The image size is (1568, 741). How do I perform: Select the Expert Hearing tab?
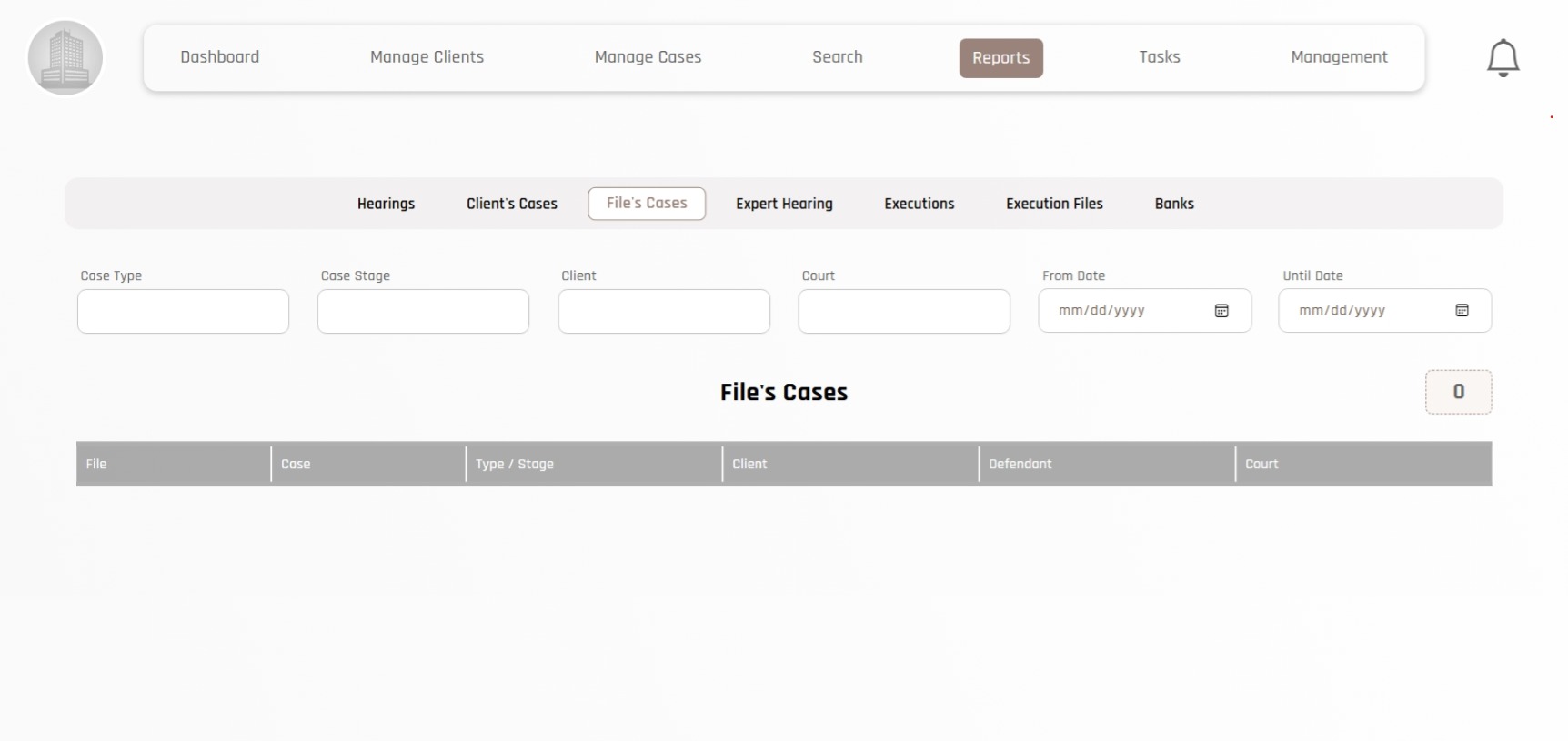coord(784,204)
